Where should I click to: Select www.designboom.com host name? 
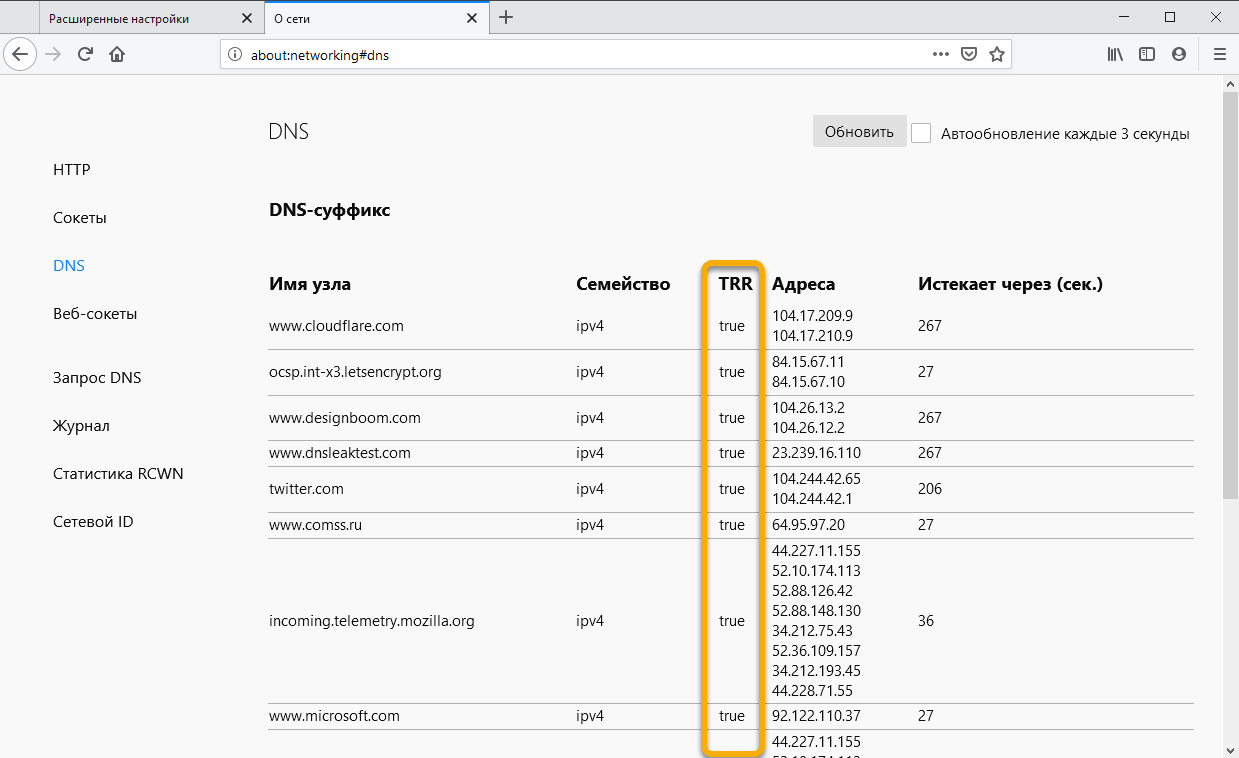click(x=345, y=418)
